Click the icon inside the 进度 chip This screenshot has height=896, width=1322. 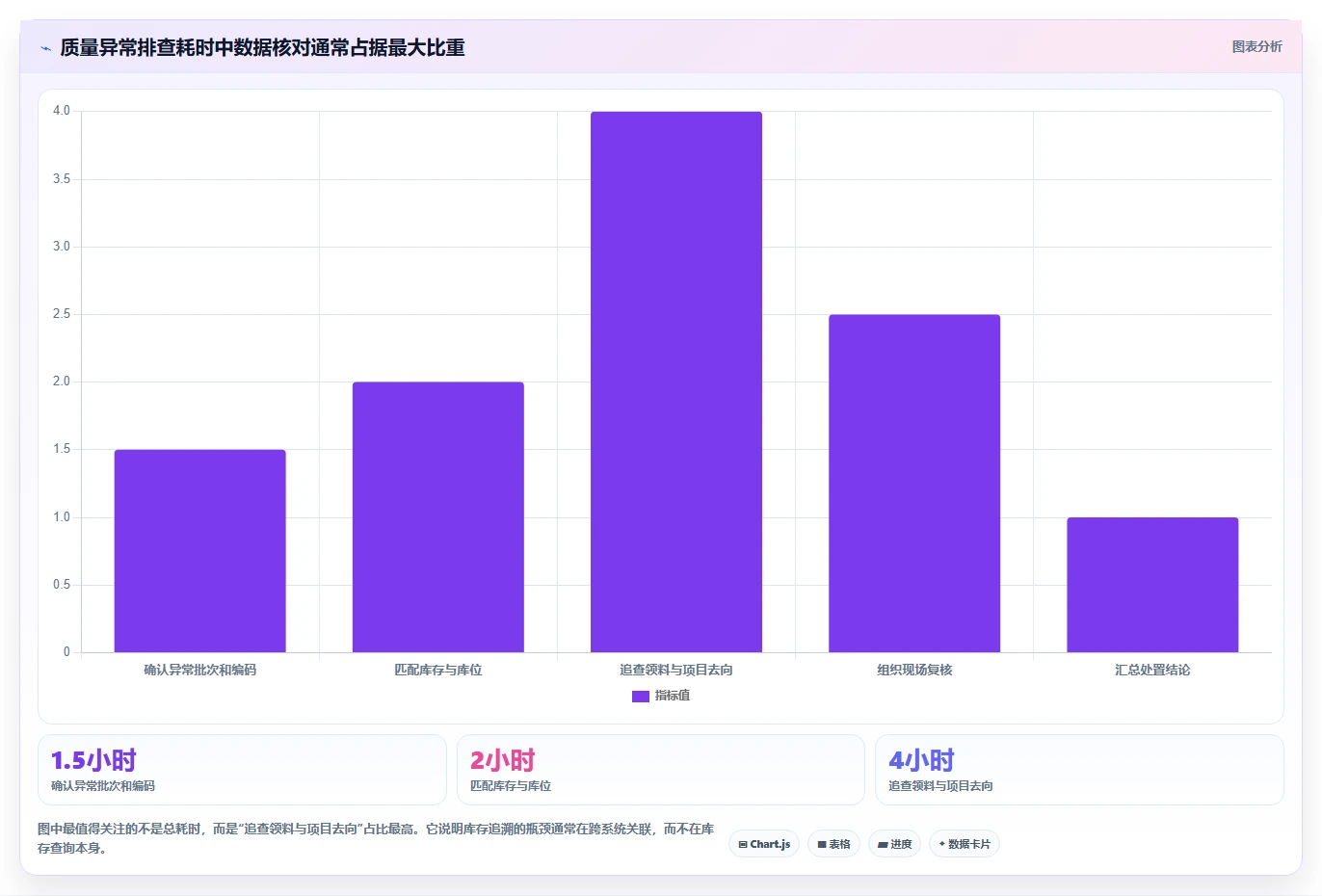click(x=883, y=844)
